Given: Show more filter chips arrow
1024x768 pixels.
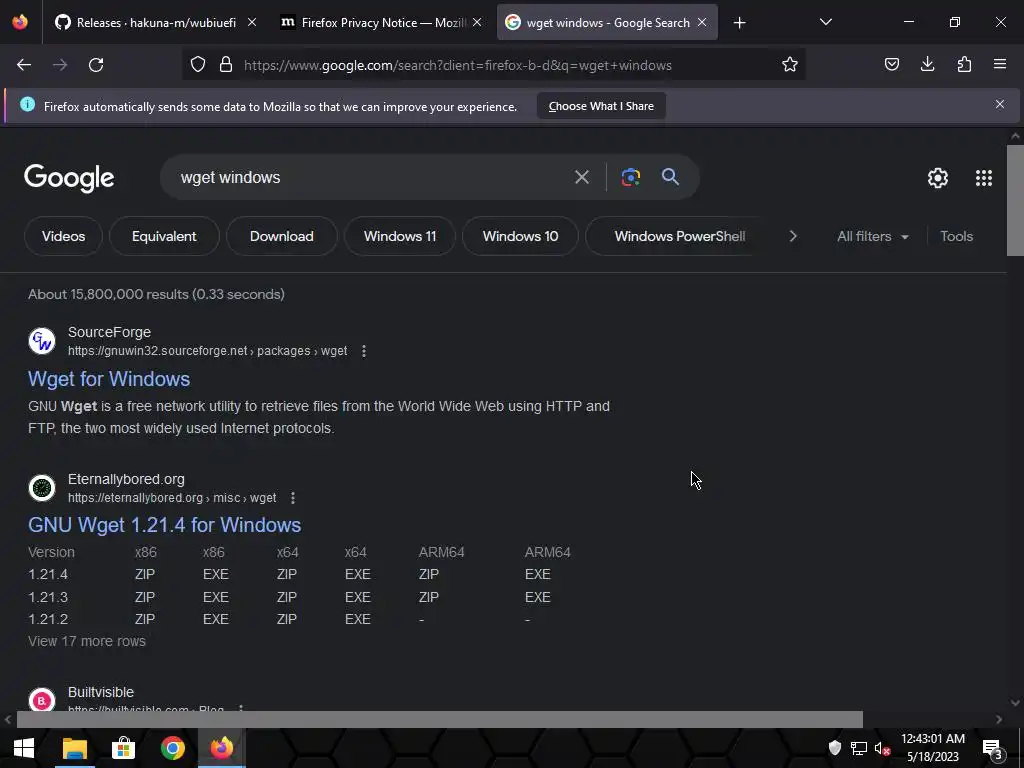Looking at the screenshot, I should pos(793,236).
